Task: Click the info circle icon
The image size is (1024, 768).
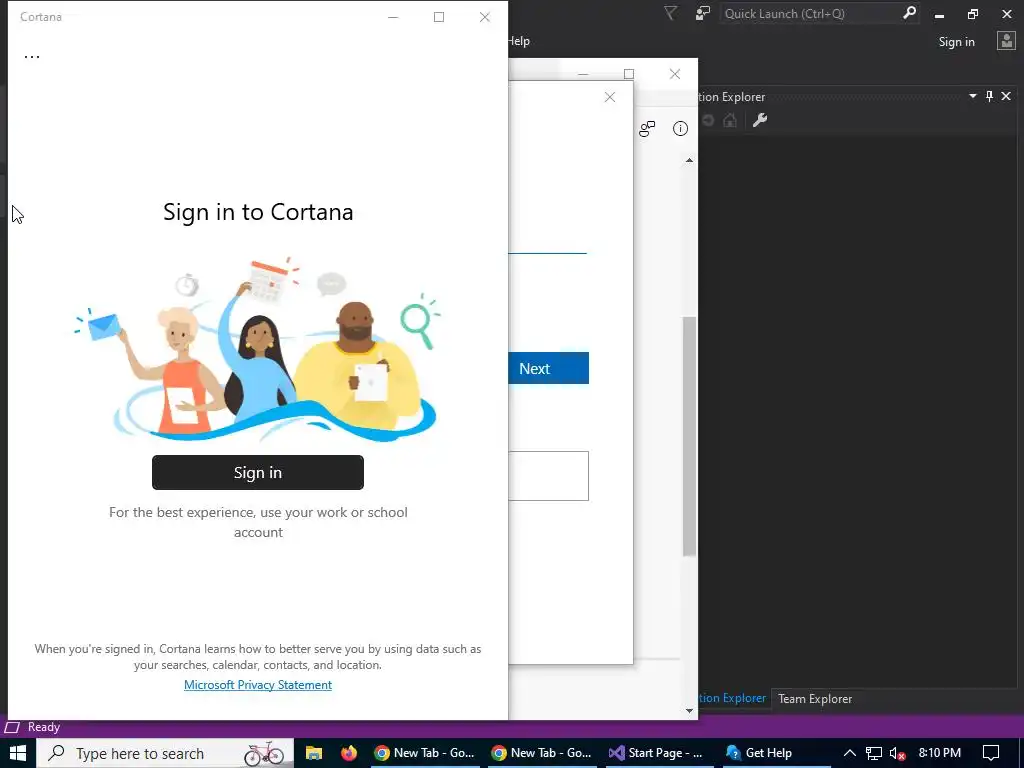Action: click(680, 129)
